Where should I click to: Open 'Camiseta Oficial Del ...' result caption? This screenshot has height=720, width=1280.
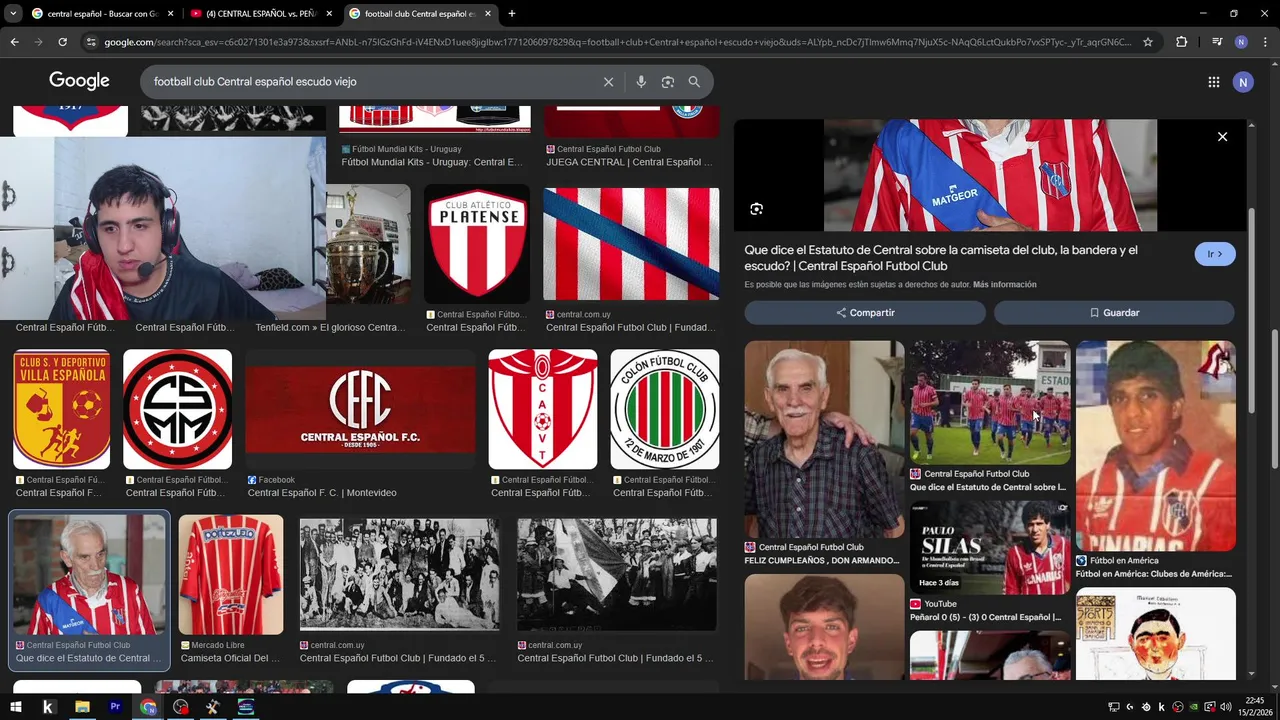[x=230, y=658]
